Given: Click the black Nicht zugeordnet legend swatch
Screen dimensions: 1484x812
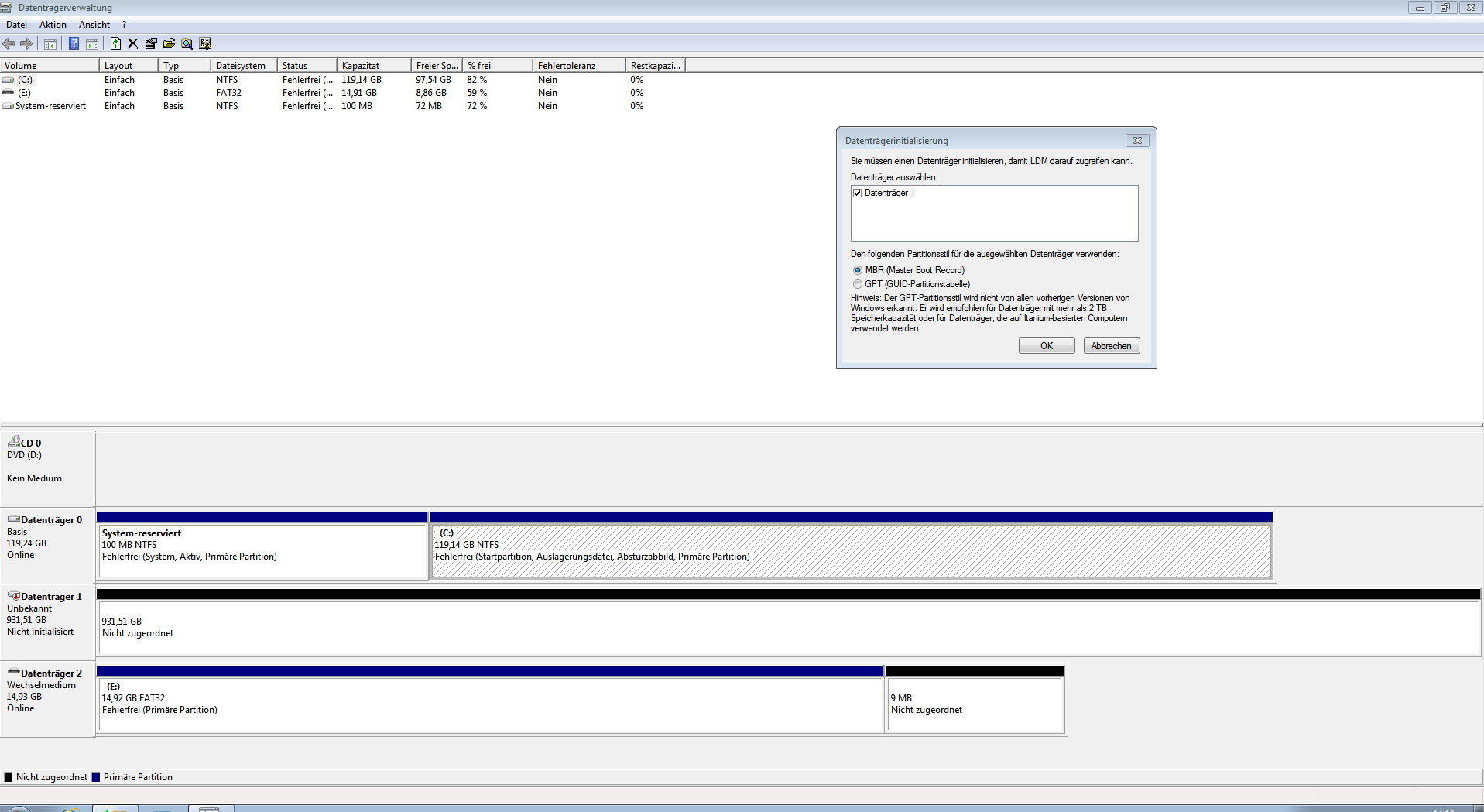Looking at the screenshot, I should (x=9, y=777).
